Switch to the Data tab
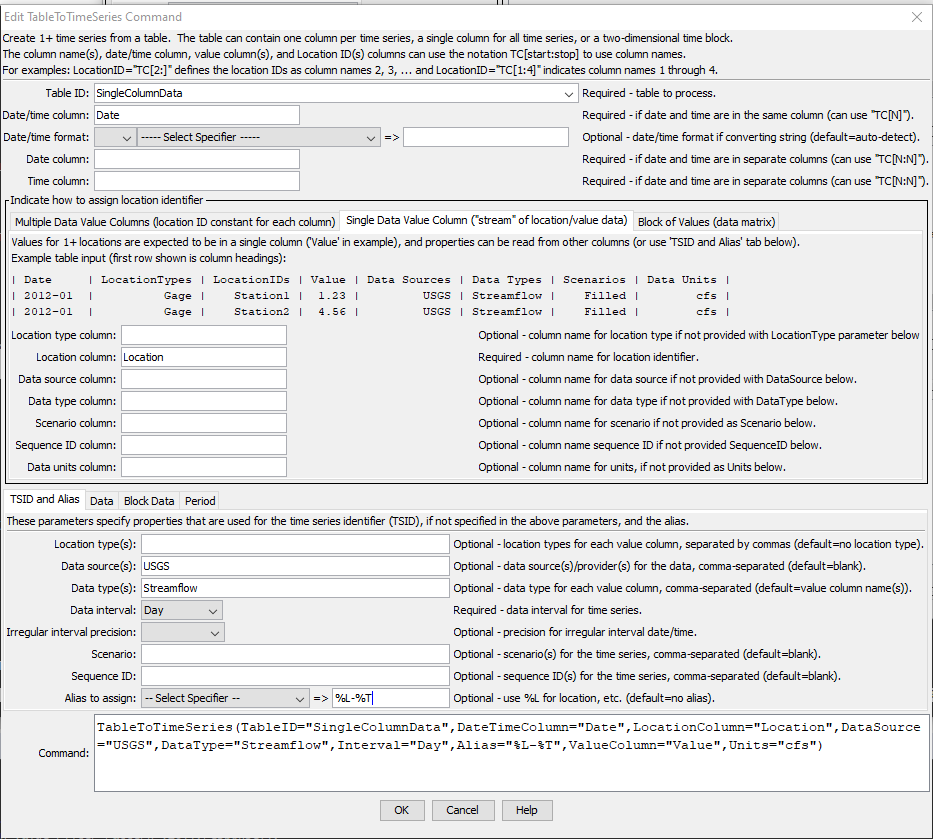 tap(102, 501)
